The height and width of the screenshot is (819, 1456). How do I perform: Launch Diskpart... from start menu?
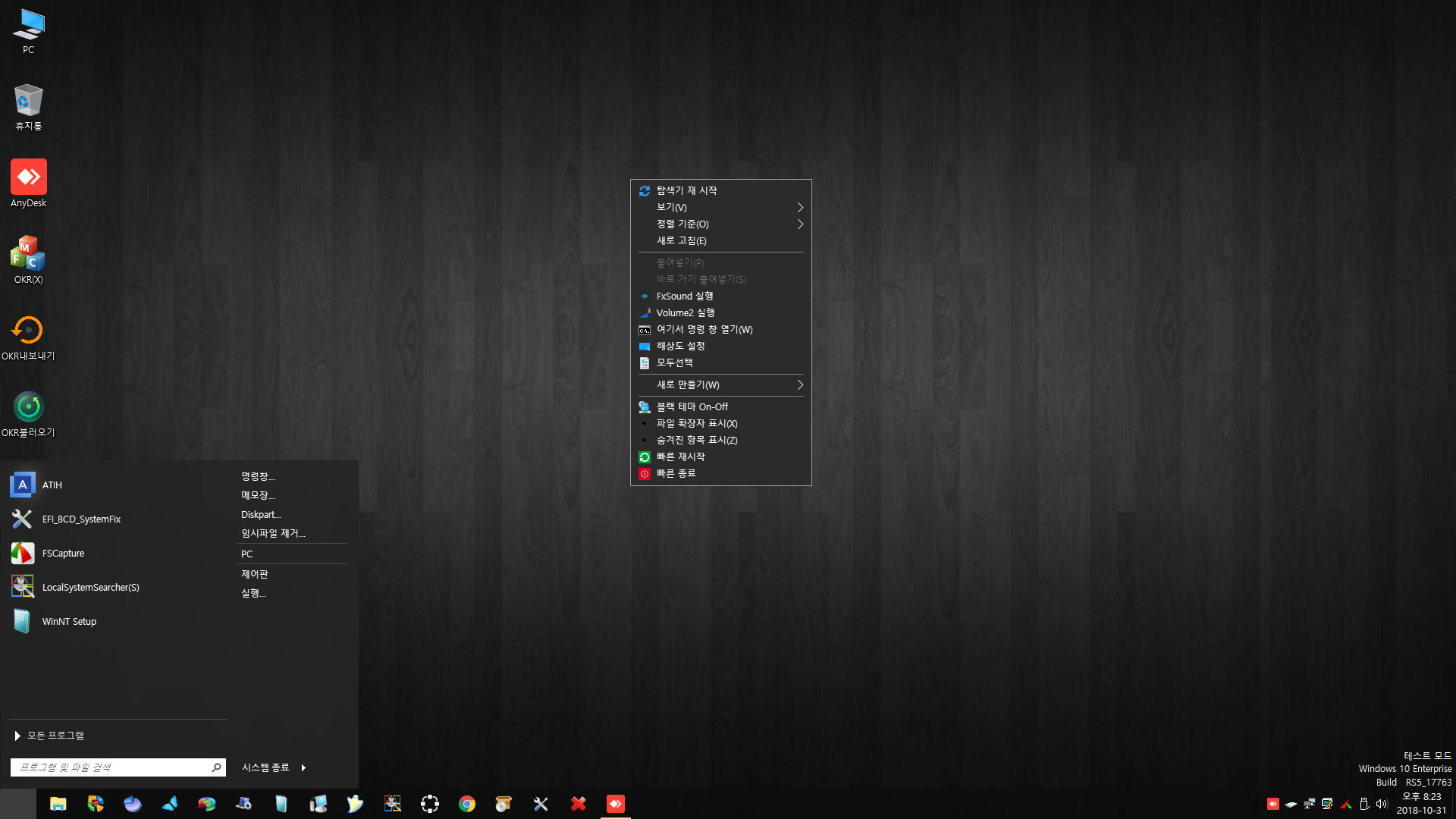click(261, 514)
